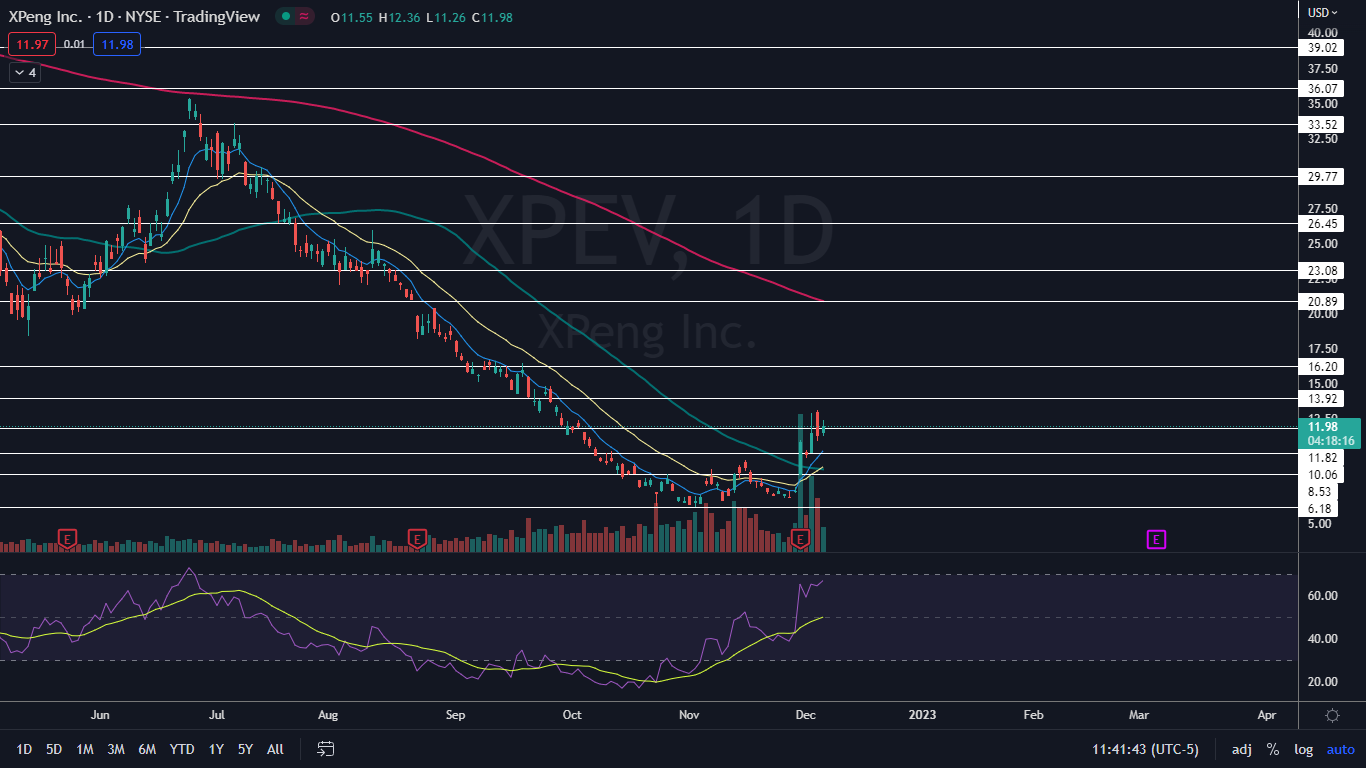This screenshot has height=768, width=1366.
Task: Select the 6M date range
Action: pos(147,749)
